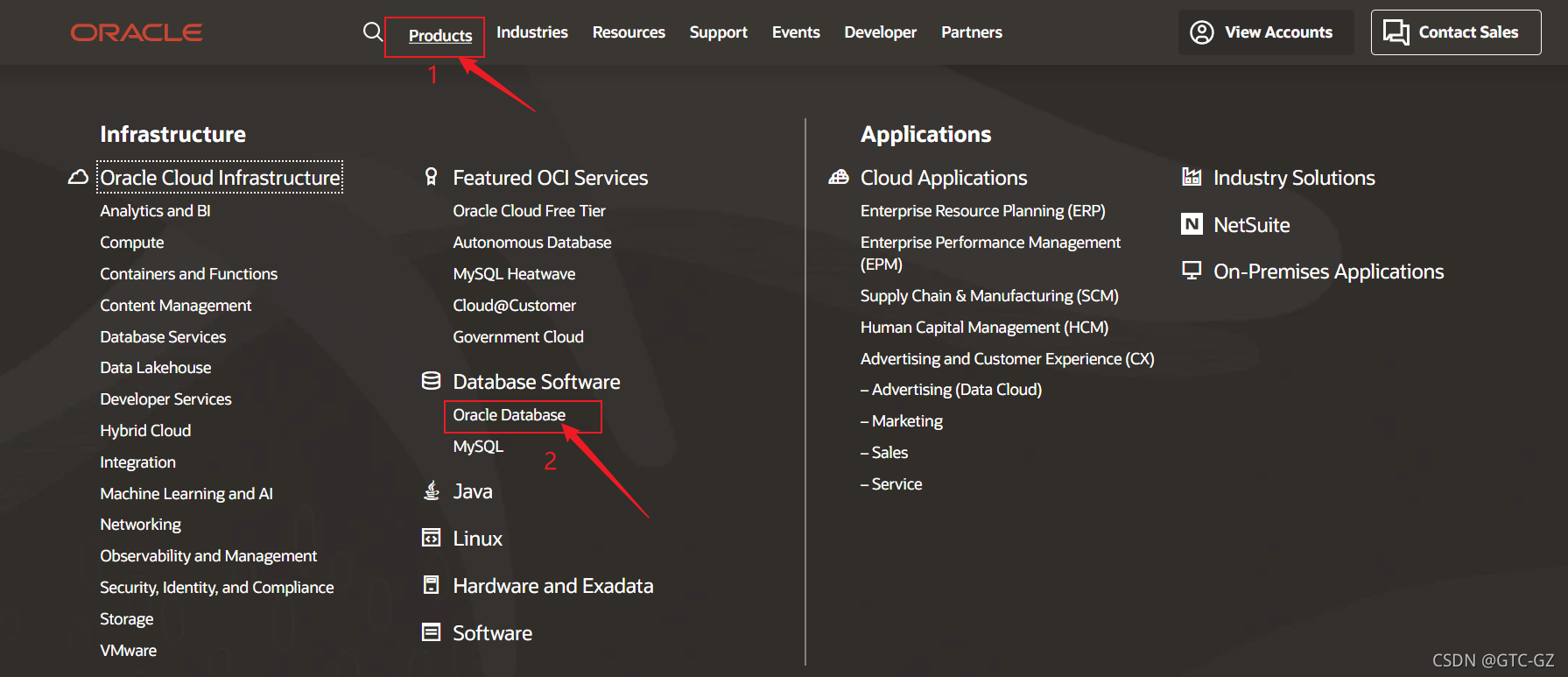This screenshot has height=677, width=1568.
Task: Click the Software list icon
Action: (x=431, y=632)
